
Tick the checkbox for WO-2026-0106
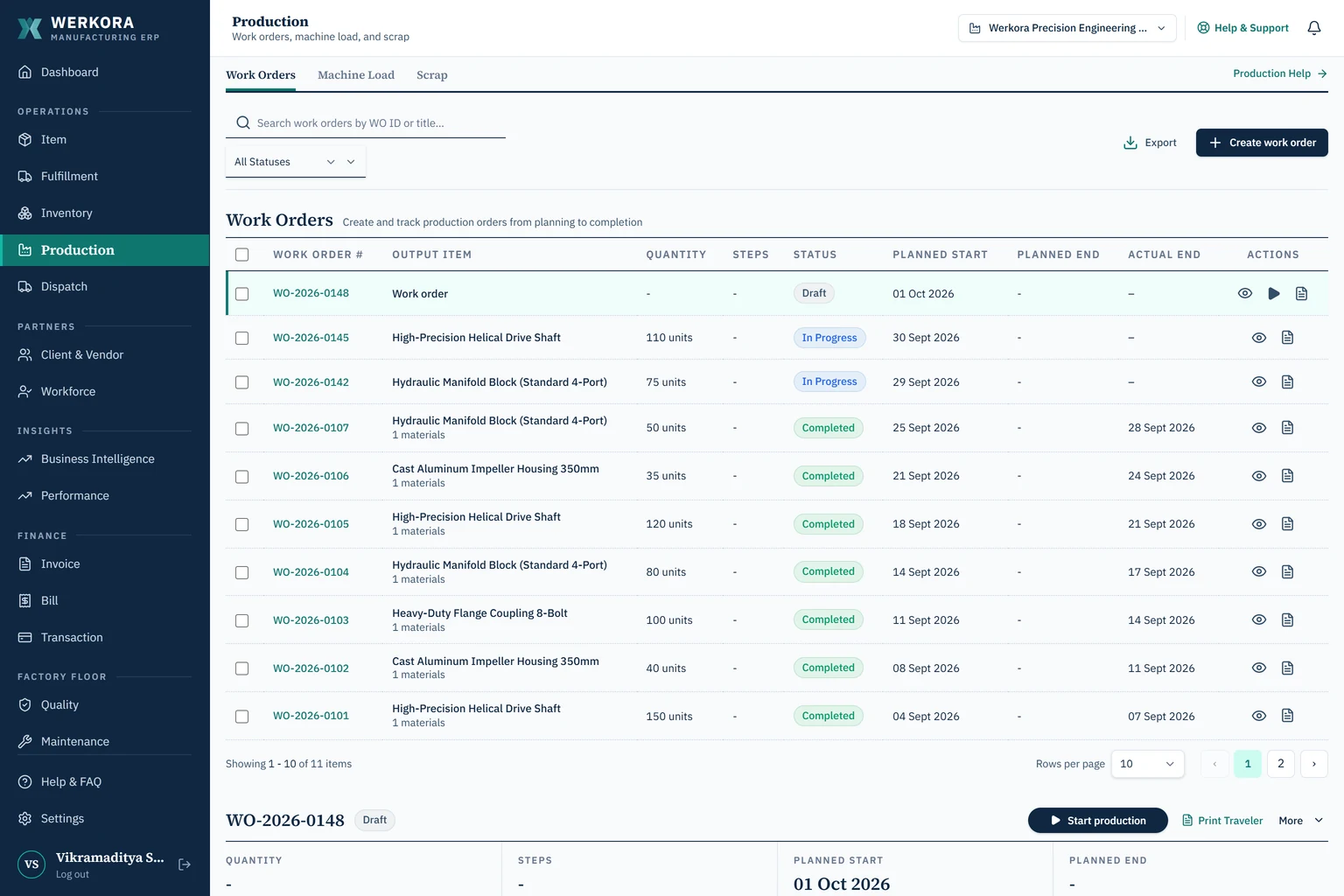click(x=242, y=476)
